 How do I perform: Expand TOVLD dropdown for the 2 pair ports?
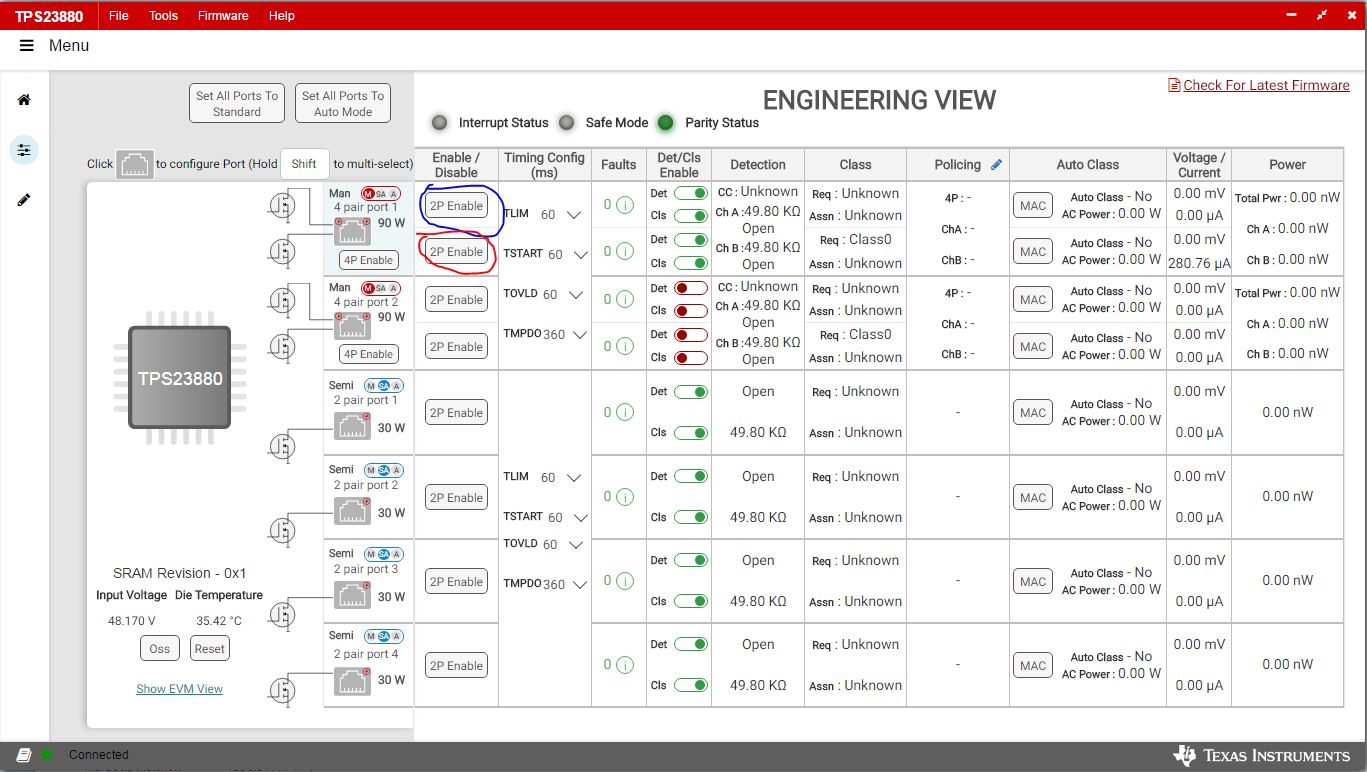click(576, 545)
